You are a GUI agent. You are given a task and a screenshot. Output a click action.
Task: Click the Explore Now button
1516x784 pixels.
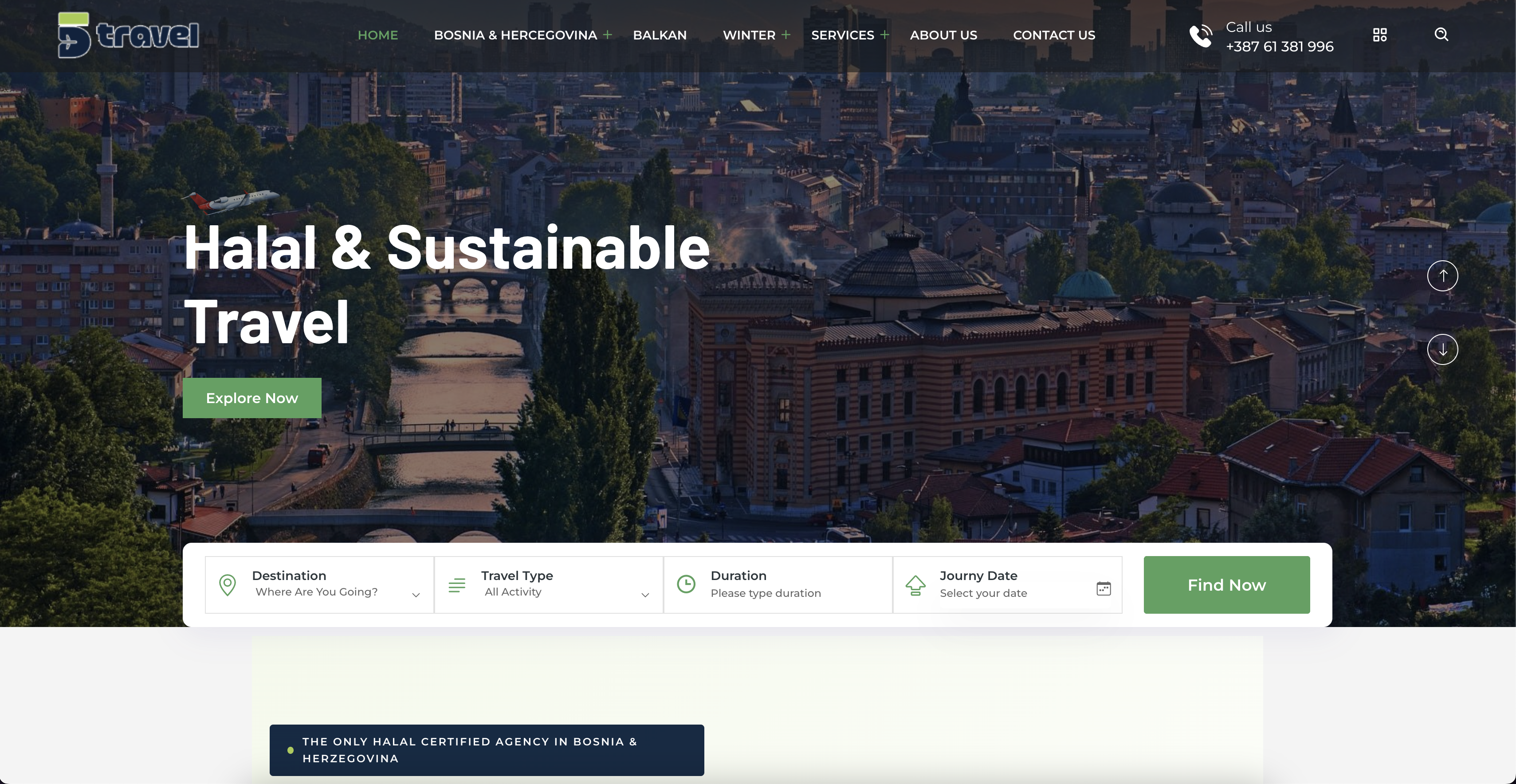point(252,398)
